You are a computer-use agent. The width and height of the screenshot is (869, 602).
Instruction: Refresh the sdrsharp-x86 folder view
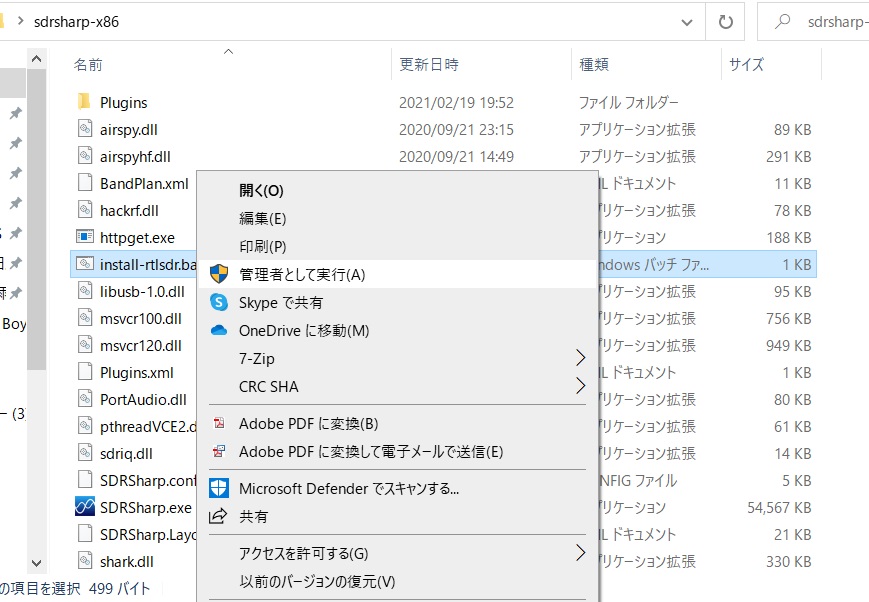coord(725,22)
